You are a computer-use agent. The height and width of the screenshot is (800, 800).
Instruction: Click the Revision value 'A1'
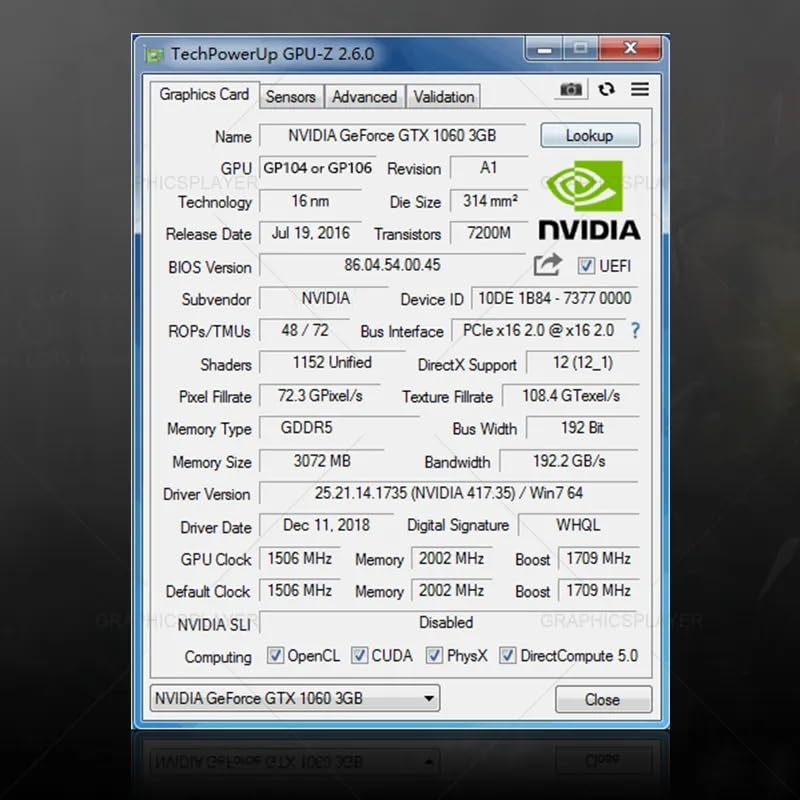[x=488, y=168]
